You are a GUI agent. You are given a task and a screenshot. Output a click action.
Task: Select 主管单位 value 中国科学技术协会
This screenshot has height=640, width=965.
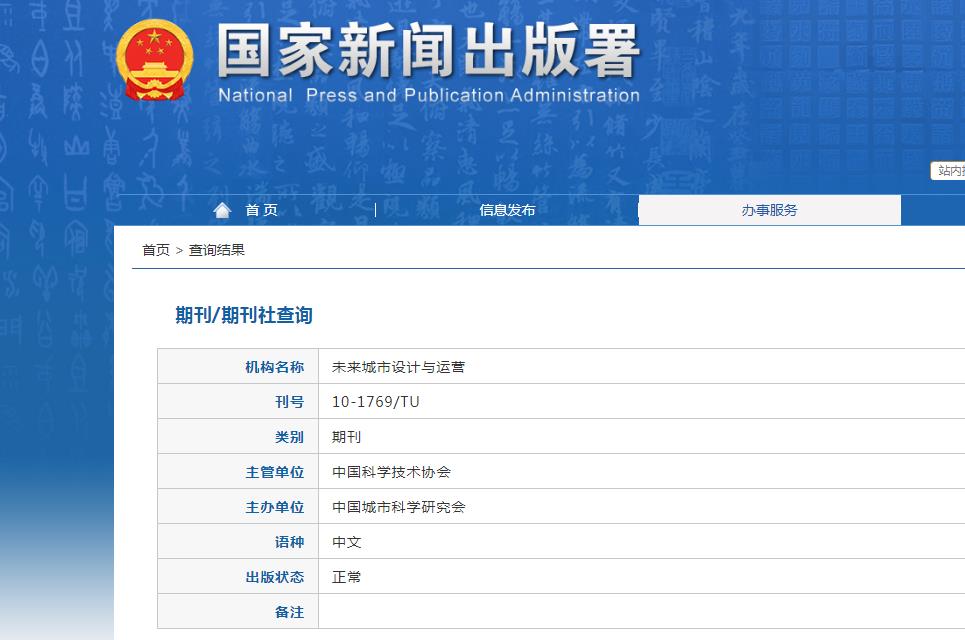pyautogui.click(x=391, y=471)
